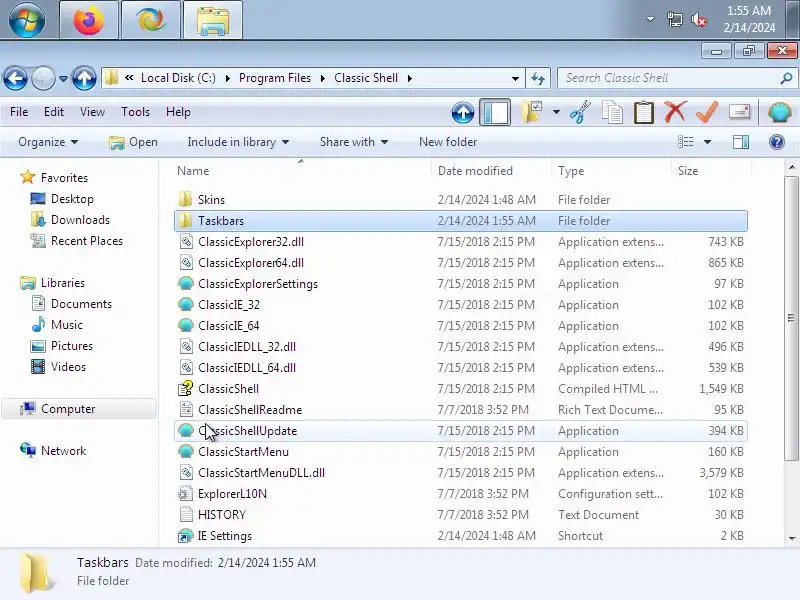Viewport: 800px width, 600px height.
Task: Toggle the preview pane button
Action: tap(741, 142)
